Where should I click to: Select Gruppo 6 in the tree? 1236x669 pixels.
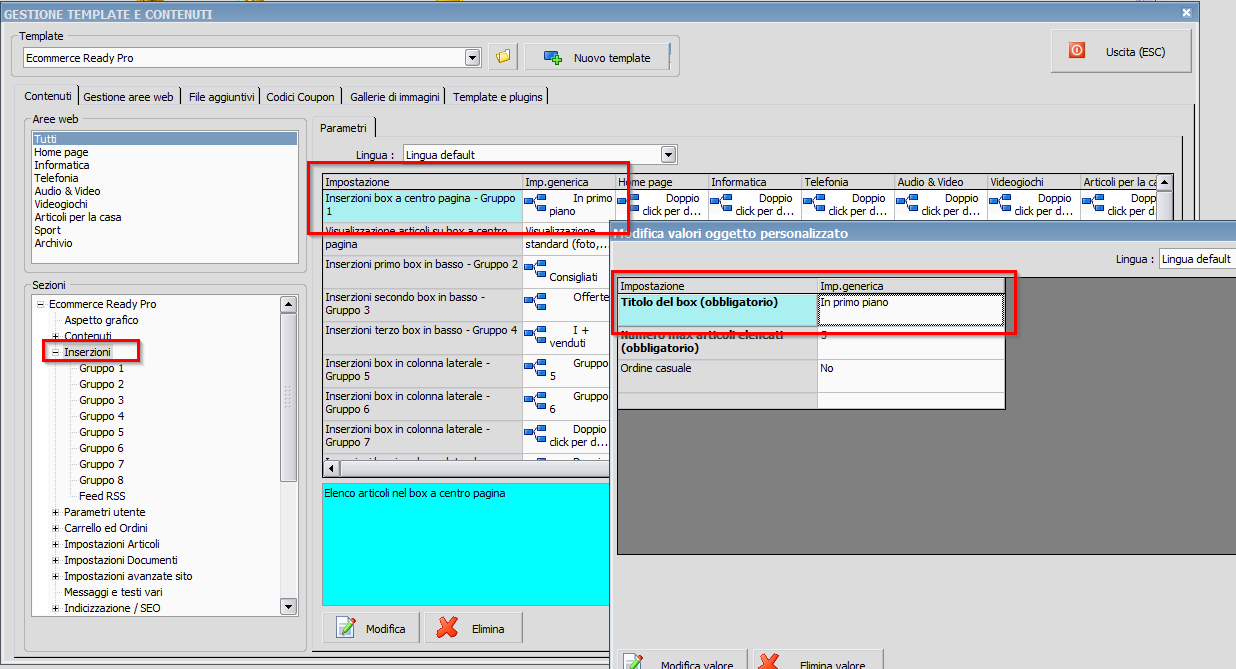click(102, 448)
